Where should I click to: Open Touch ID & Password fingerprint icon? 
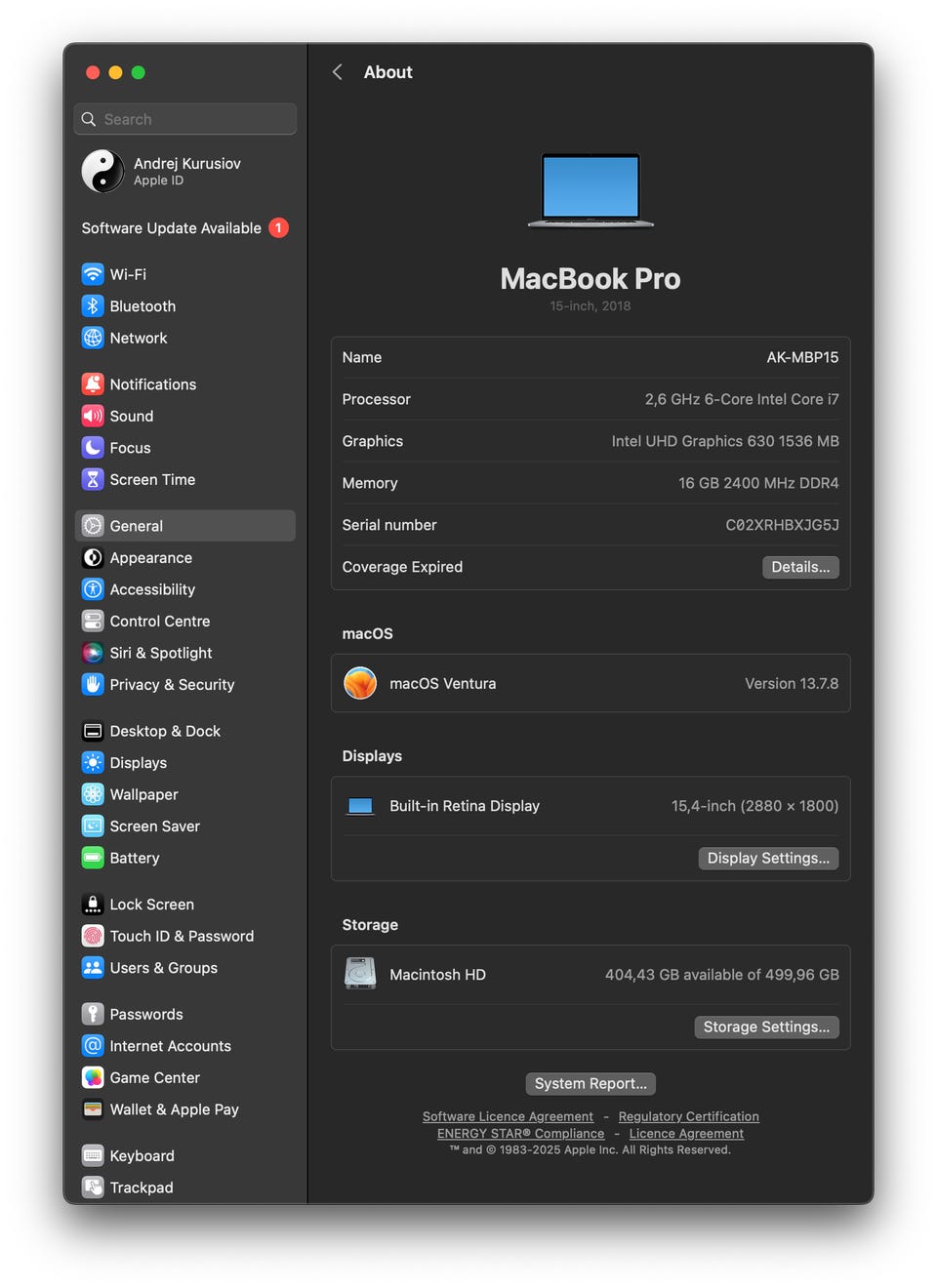93,936
